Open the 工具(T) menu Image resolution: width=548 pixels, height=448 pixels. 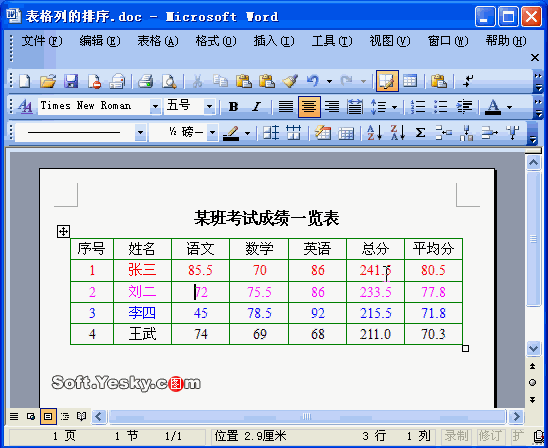click(332, 41)
